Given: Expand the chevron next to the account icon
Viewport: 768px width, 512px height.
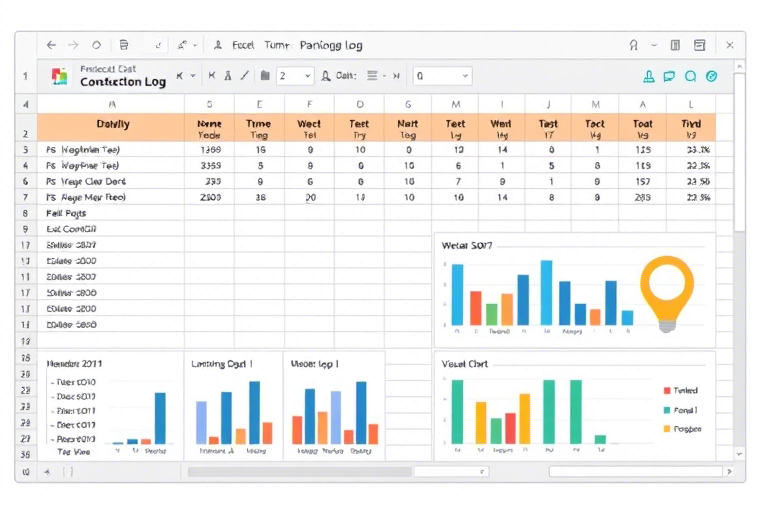Looking at the screenshot, I should [654, 45].
